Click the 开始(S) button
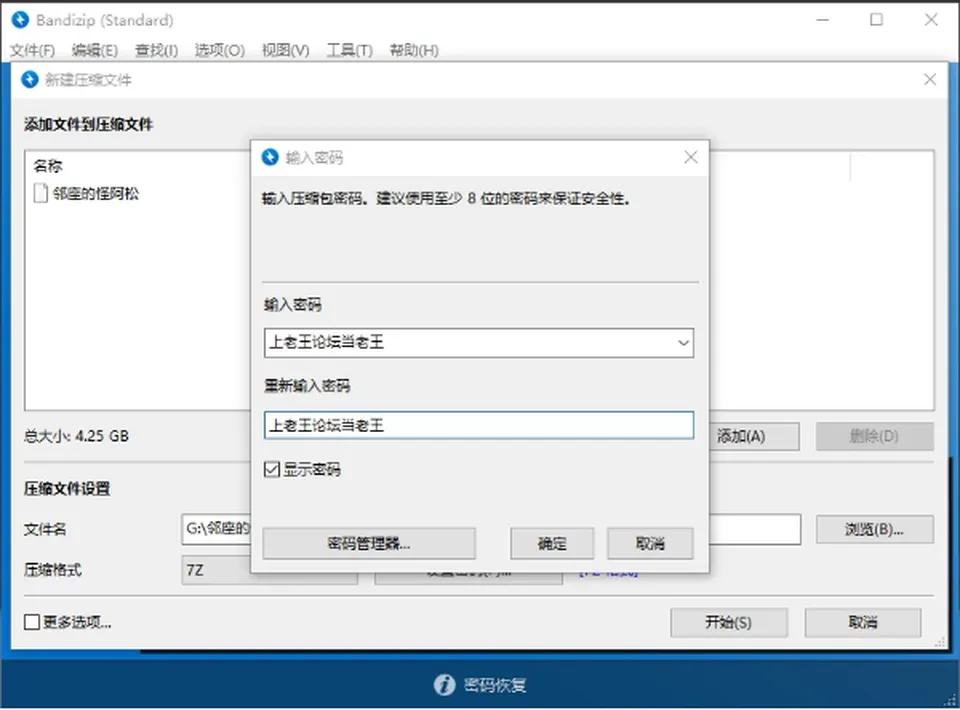 click(x=729, y=622)
